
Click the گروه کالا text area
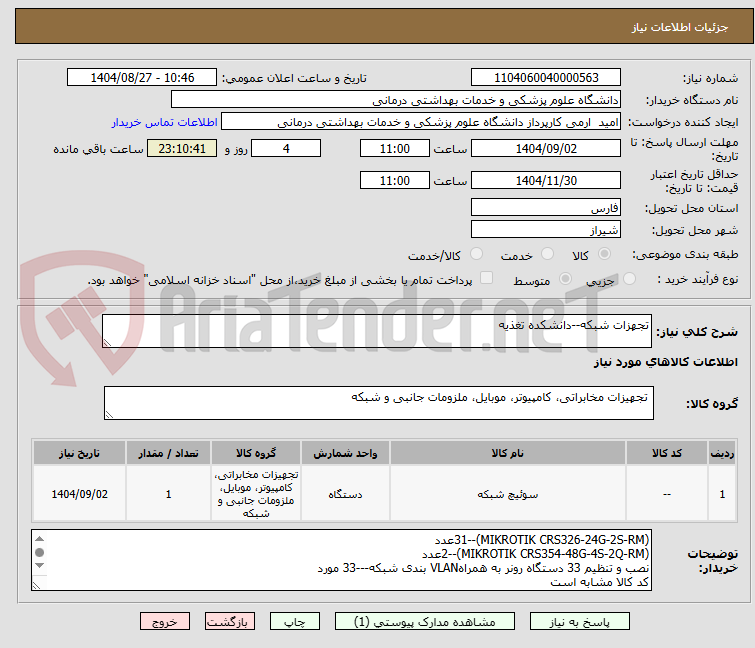point(378,403)
